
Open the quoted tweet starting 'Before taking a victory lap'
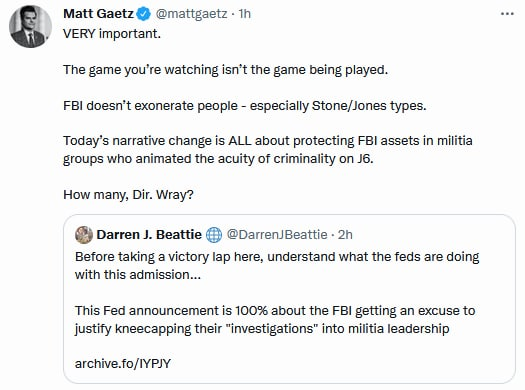[289, 299]
